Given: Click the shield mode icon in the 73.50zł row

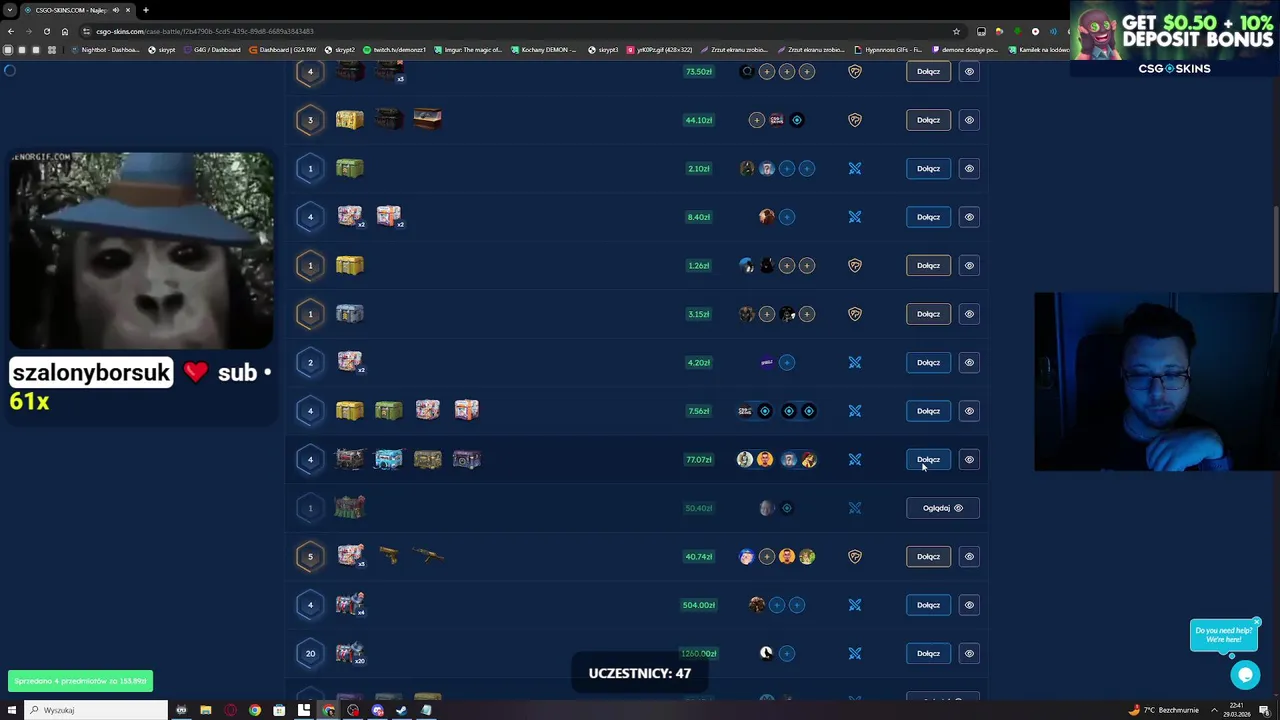Looking at the screenshot, I should (x=855, y=71).
